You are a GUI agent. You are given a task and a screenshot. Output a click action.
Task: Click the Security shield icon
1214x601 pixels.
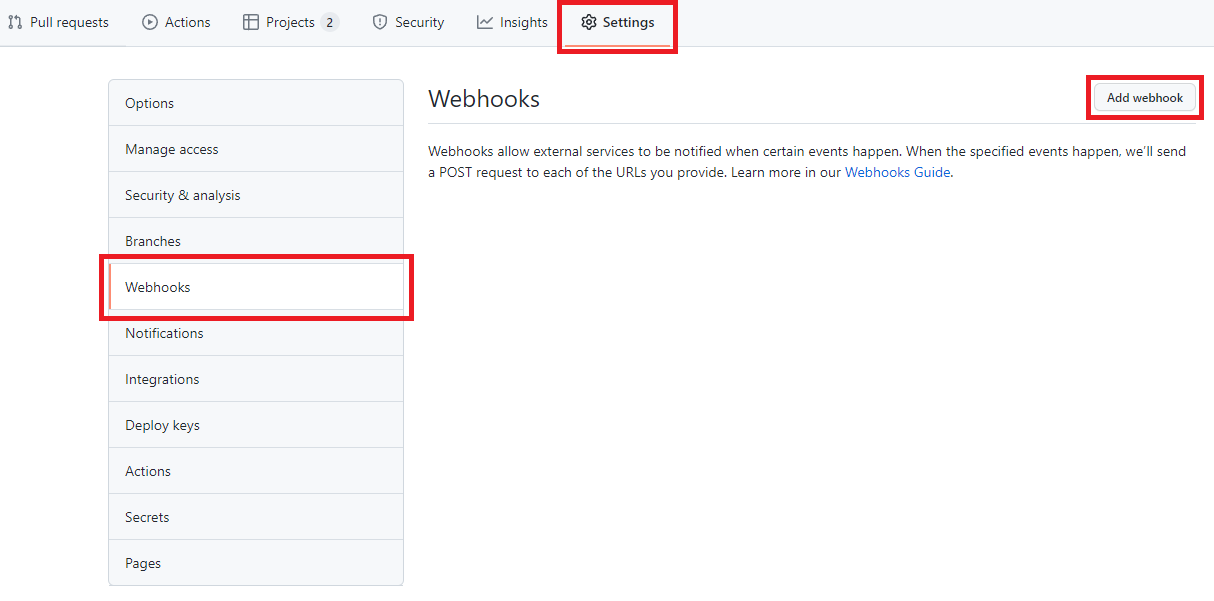(x=380, y=22)
